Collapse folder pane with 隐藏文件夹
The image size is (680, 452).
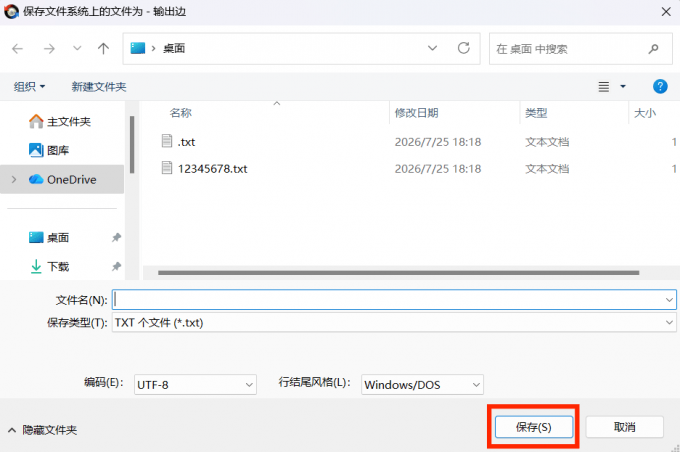(42, 430)
